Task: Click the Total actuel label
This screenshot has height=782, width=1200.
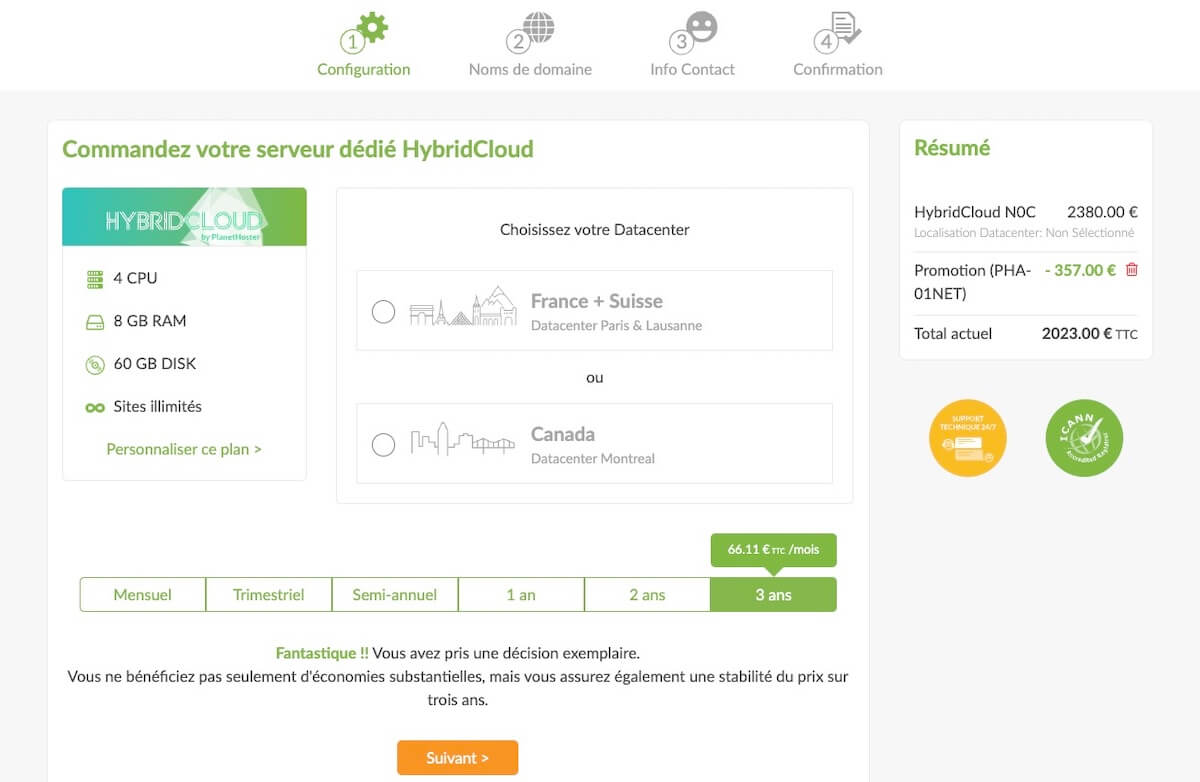Action: coord(953,334)
